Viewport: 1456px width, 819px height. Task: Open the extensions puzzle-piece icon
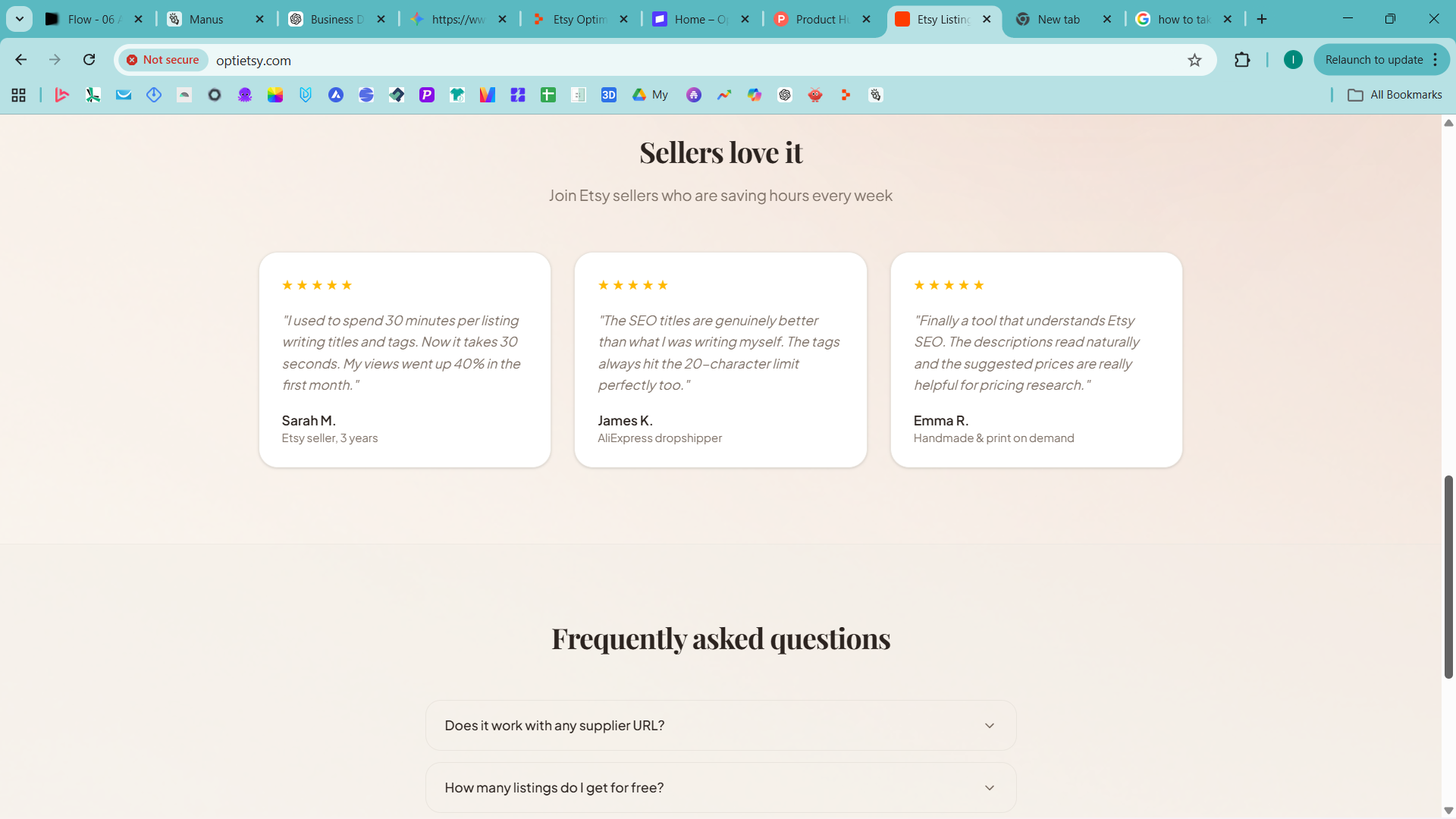(x=1241, y=59)
